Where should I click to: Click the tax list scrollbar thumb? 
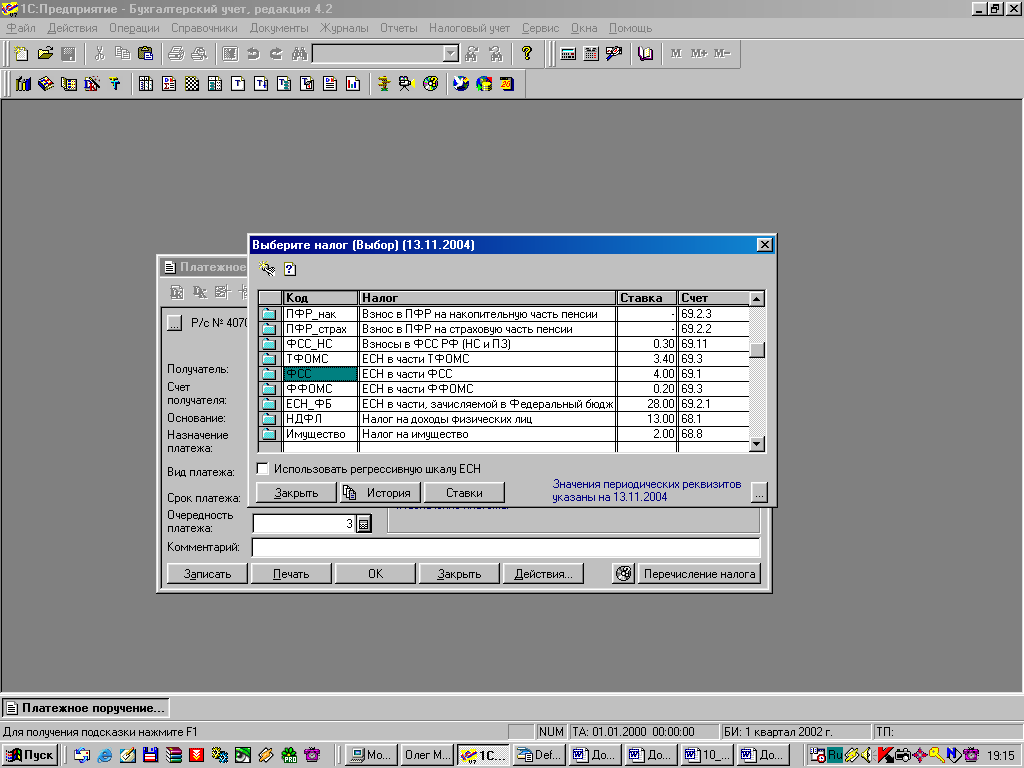pos(756,350)
